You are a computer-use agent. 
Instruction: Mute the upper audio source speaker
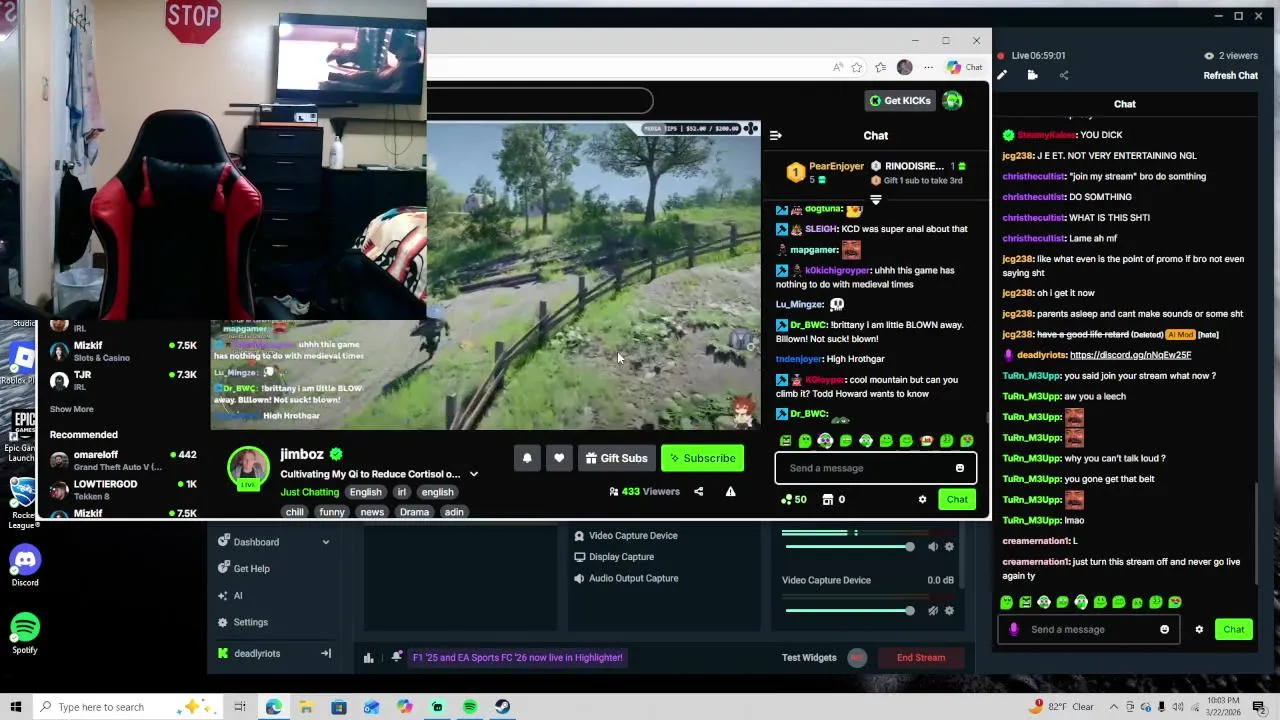click(933, 547)
